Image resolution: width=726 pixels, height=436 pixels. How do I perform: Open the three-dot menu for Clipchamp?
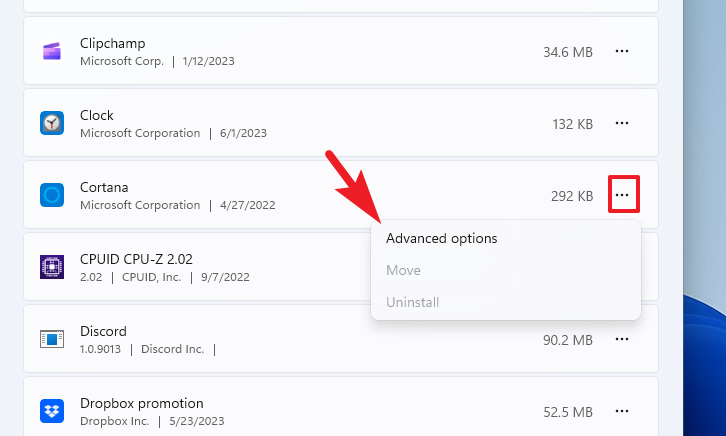(x=622, y=51)
